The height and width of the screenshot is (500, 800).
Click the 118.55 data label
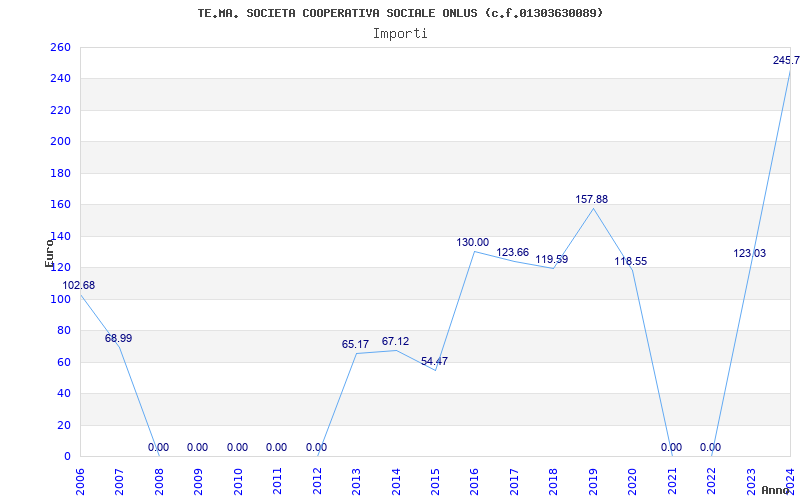[630, 261]
